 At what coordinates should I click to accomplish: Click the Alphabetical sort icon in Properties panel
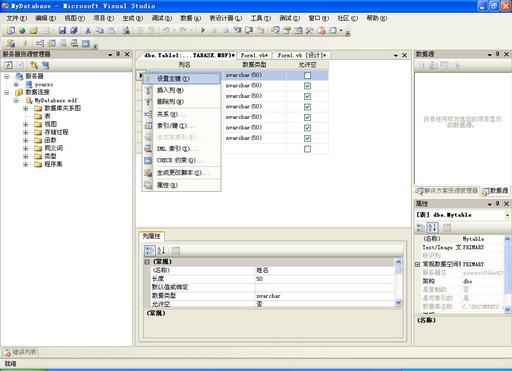click(433, 228)
